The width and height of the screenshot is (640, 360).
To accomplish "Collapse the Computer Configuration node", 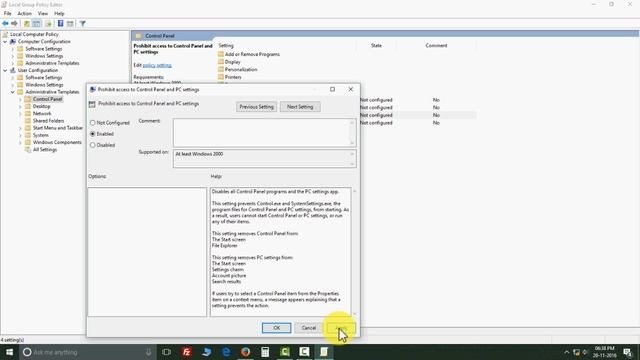I will pos(5,42).
